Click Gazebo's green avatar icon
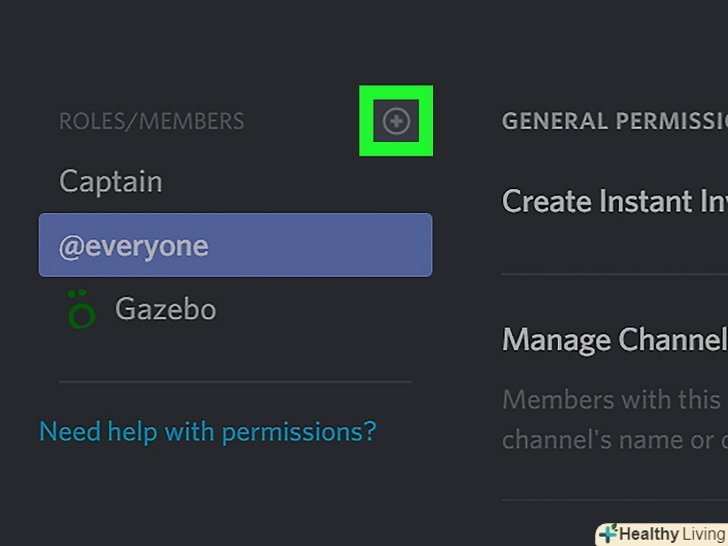The height and width of the screenshot is (546, 728). tap(81, 311)
